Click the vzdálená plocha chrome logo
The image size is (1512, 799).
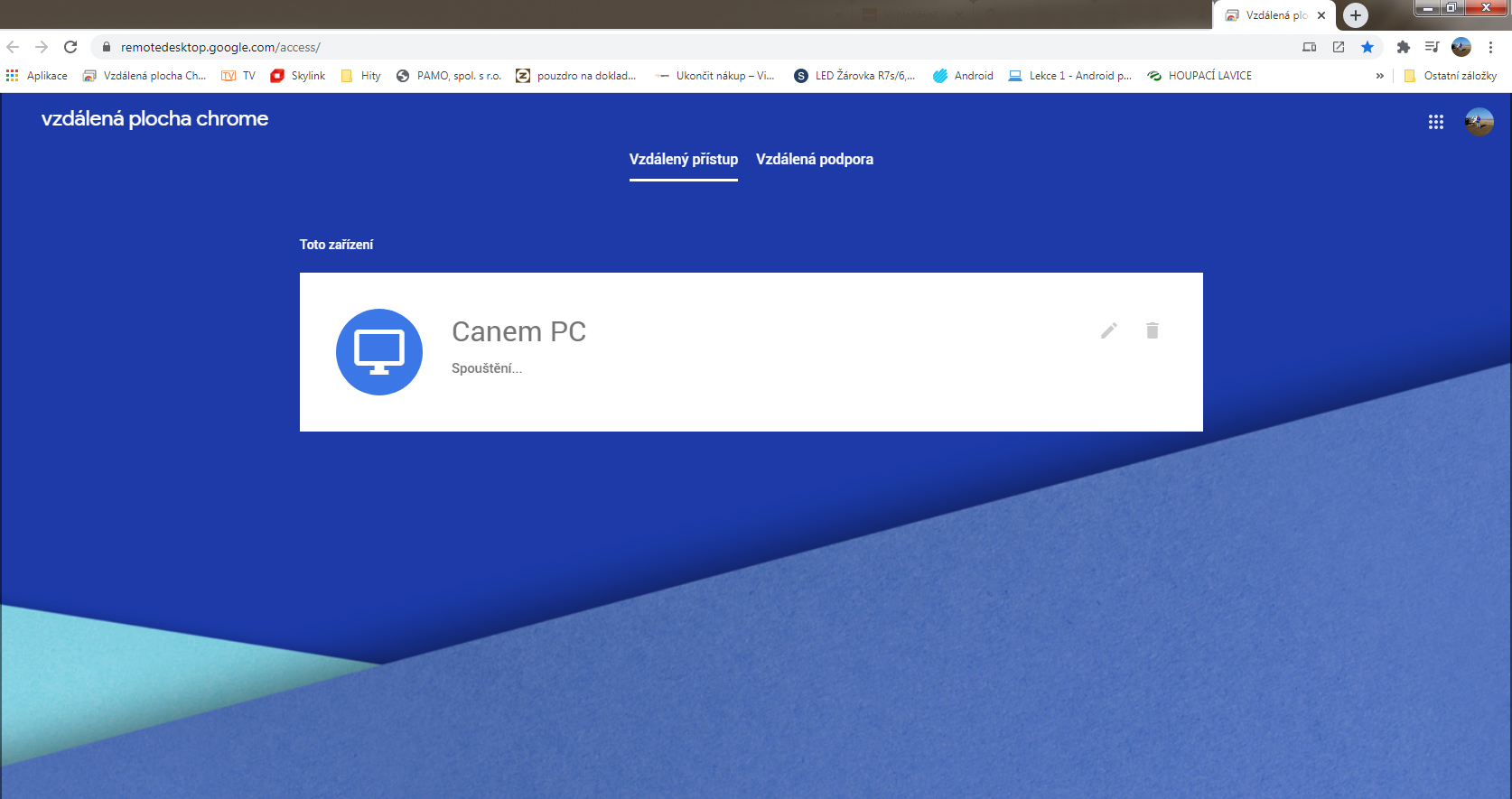154,118
